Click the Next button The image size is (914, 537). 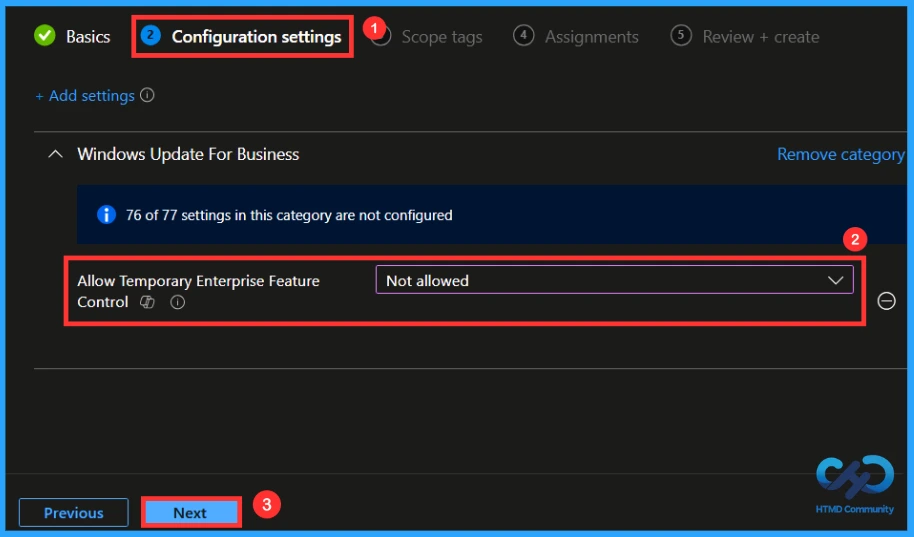click(x=191, y=513)
